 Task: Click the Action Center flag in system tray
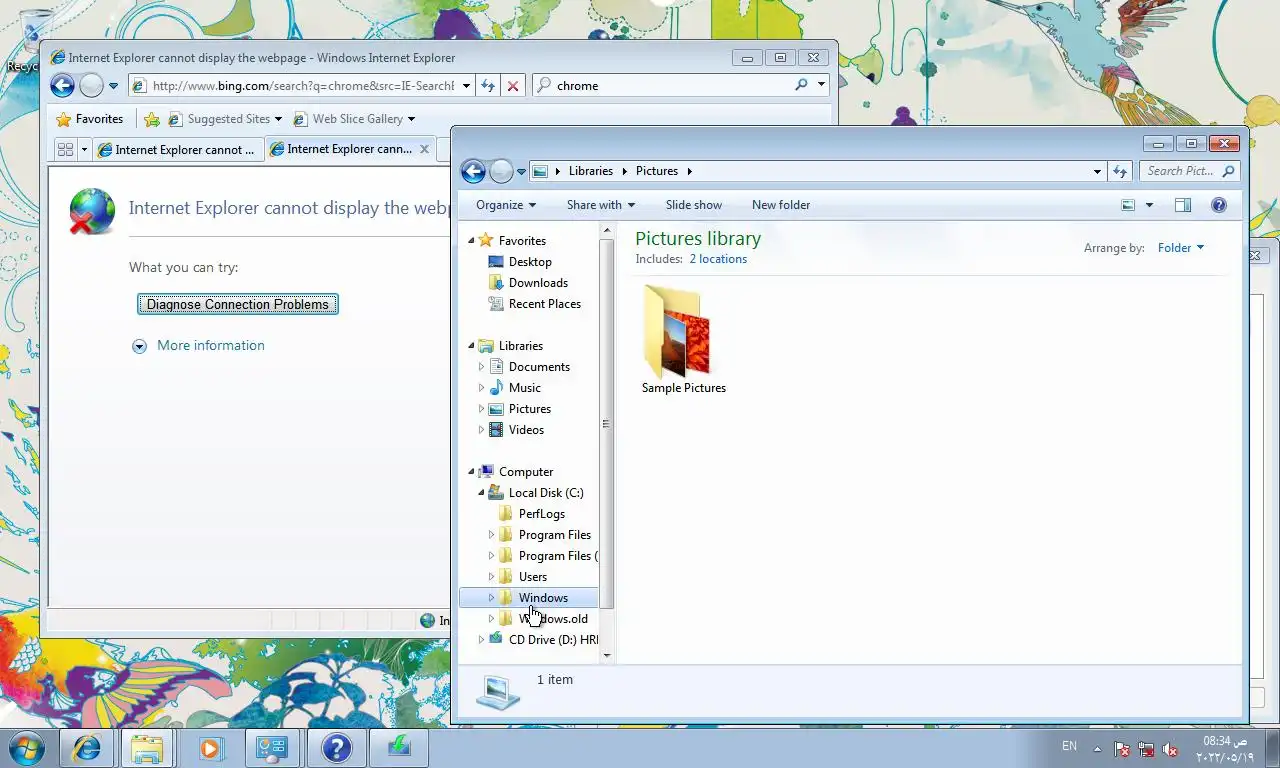(x=1122, y=750)
